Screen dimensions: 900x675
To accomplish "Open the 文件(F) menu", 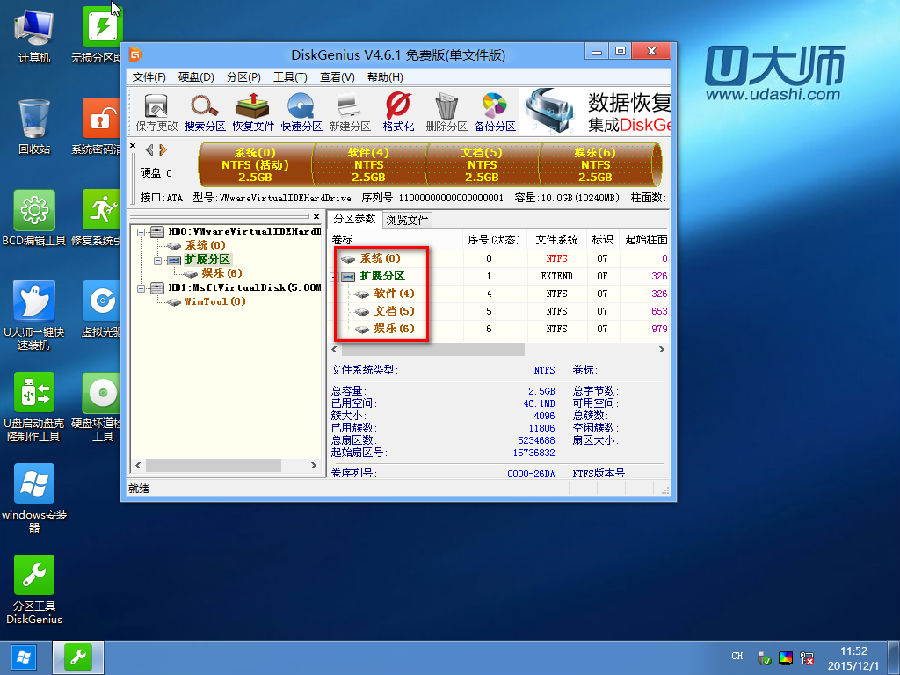I will [x=149, y=77].
